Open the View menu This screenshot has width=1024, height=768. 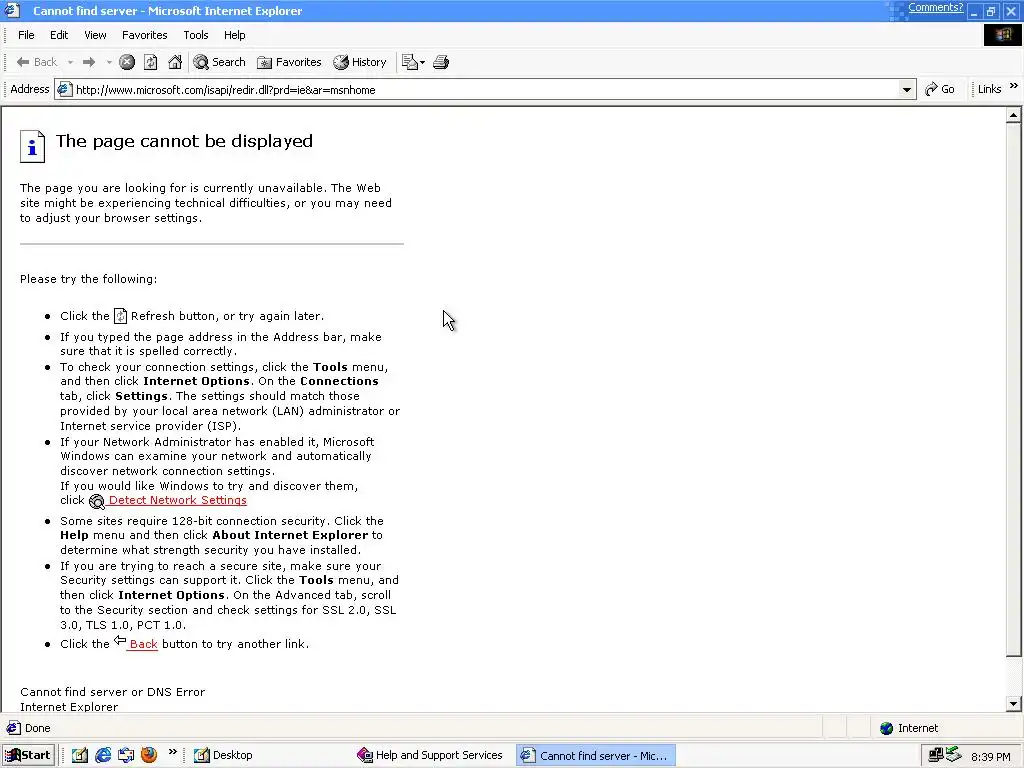(x=95, y=35)
